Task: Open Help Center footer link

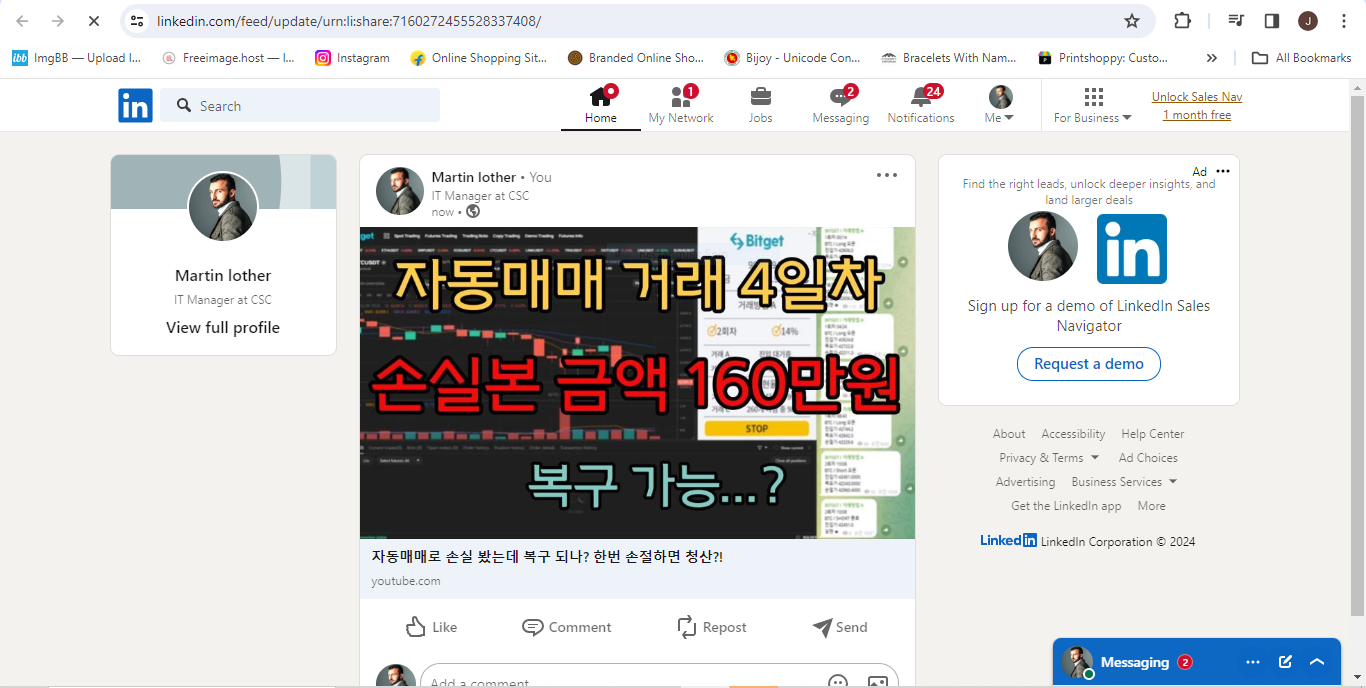Action: pos(1153,434)
